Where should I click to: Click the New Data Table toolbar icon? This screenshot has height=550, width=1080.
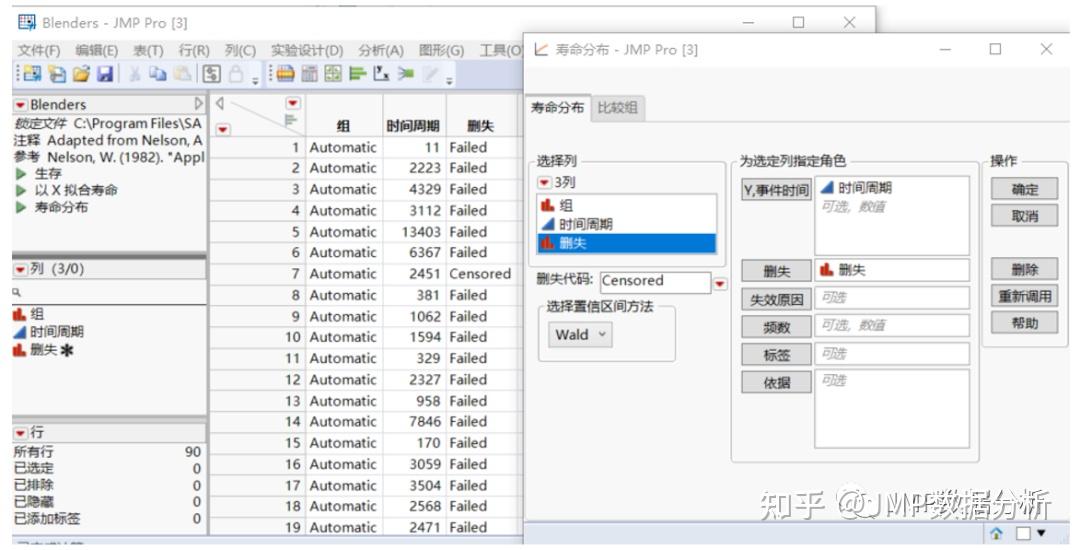click(x=32, y=74)
